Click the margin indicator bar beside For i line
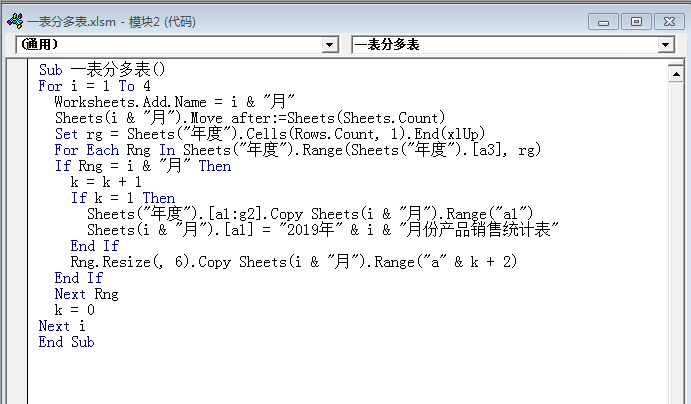This screenshot has height=404, width=691. click(x=17, y=86)
